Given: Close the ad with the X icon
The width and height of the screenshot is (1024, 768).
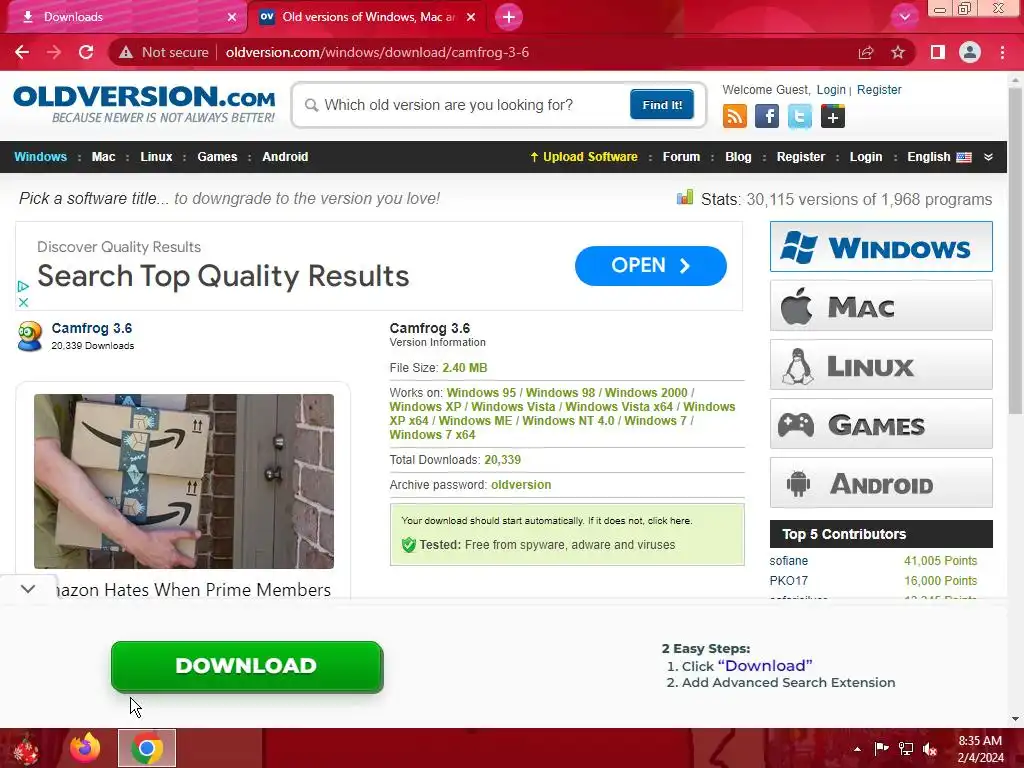Looking at the screenshot, I should pos(23,302).
